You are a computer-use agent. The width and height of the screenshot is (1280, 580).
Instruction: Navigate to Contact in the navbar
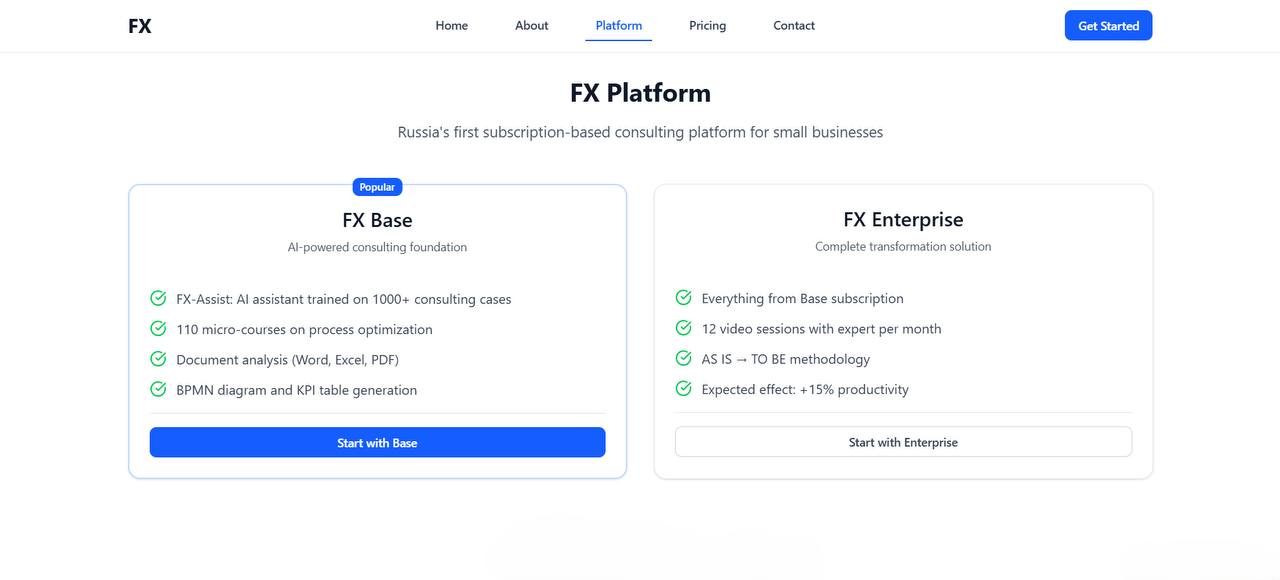pyautogui.click(x=794, y=26)
